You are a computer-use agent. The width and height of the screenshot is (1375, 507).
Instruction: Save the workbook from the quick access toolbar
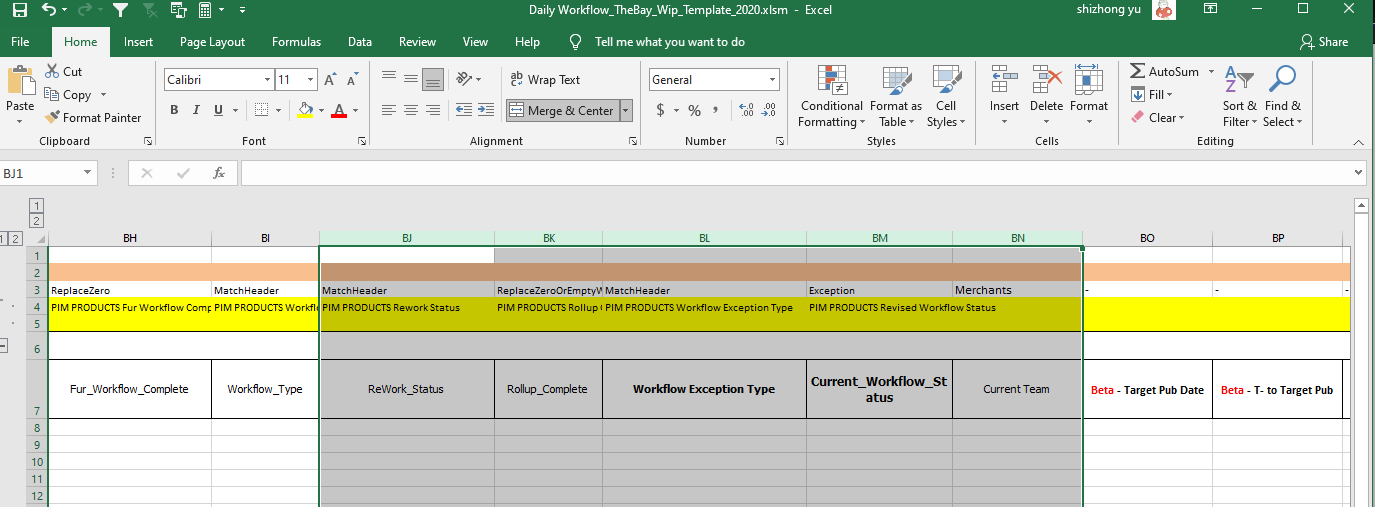tap(19, 11)
